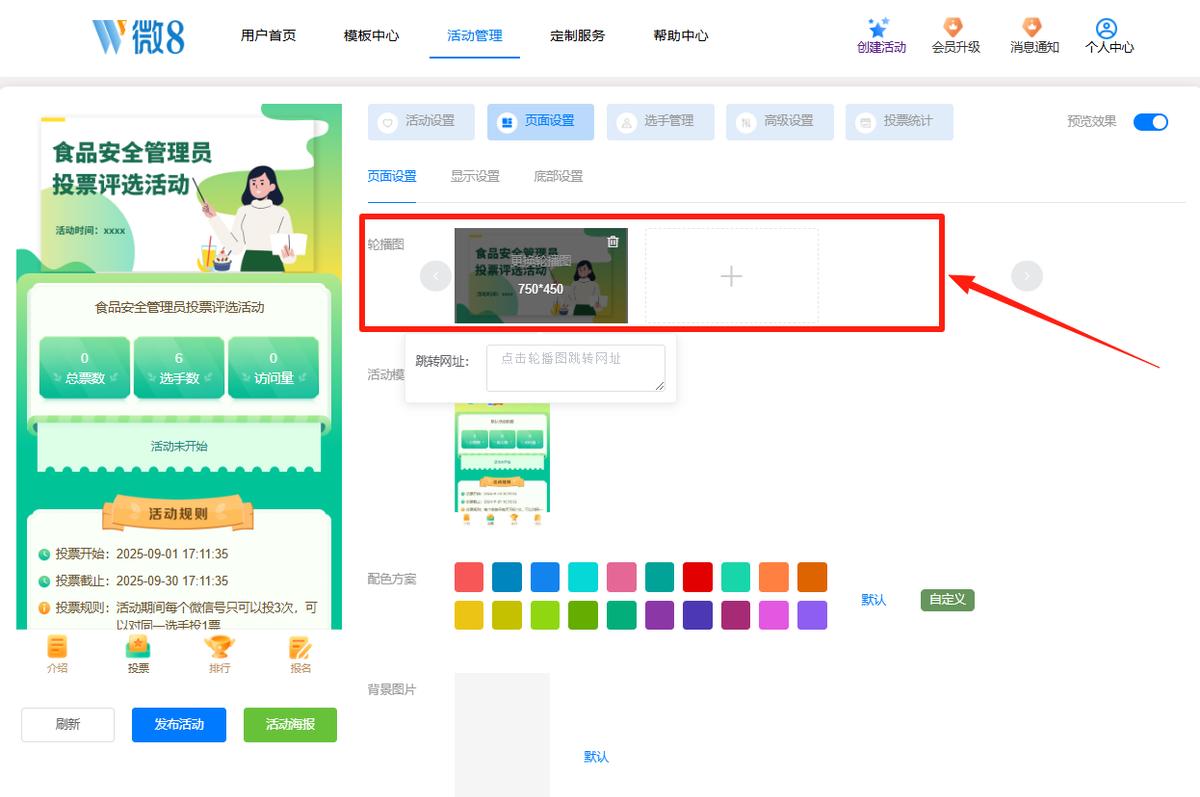1200x797 pixels.
Task: Click the 选手数 stat card
Action: click(x=179, y=367)
